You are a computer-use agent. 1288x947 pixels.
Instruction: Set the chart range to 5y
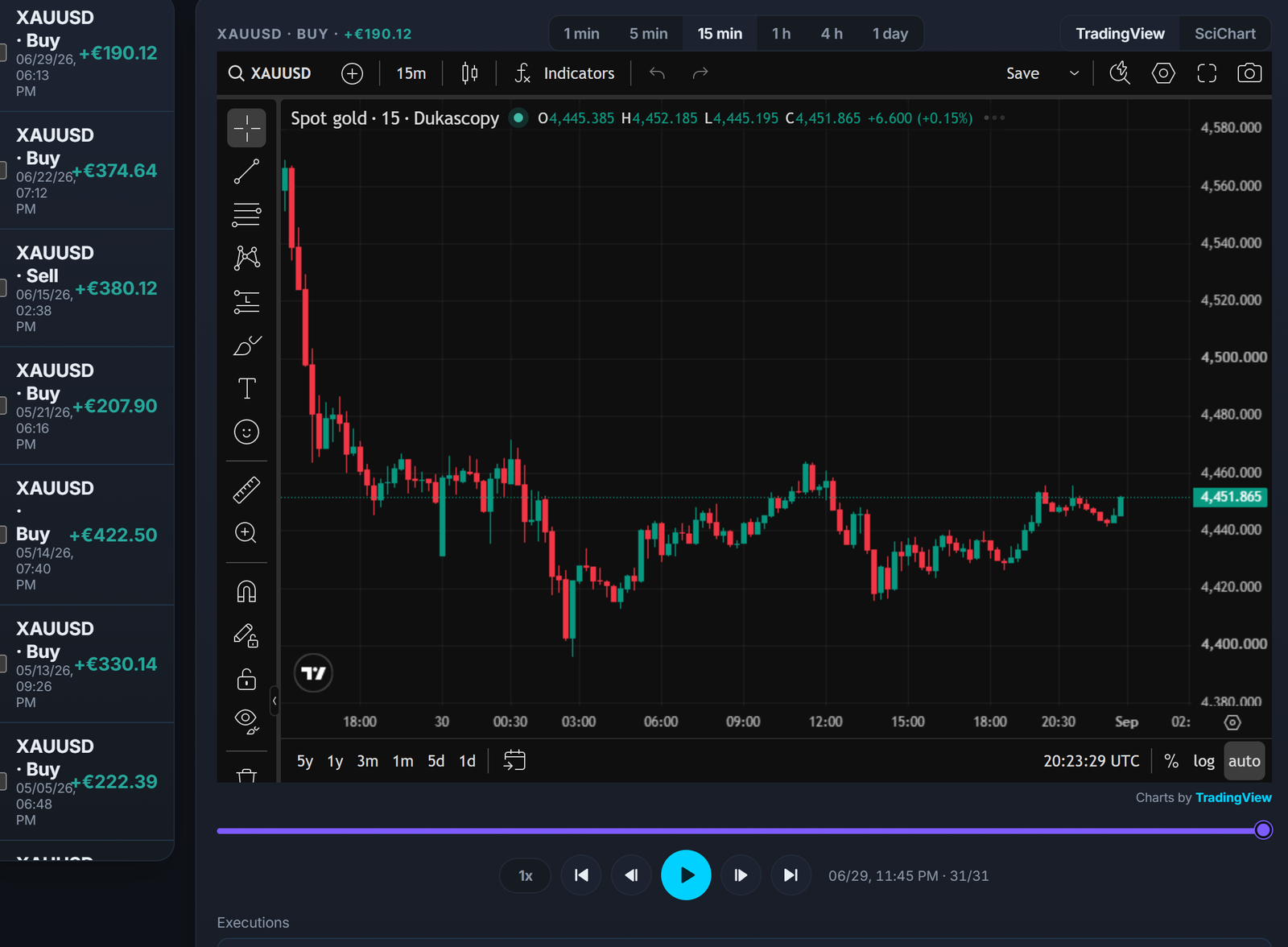[305, 762]
